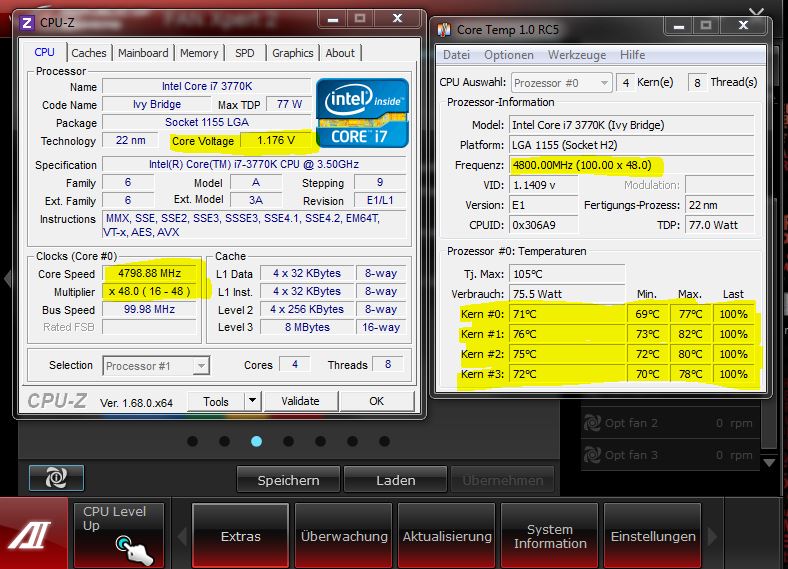Switch to the Mainboard tab
This screenshot has height=569, width=788.
(x=143, y=53)
